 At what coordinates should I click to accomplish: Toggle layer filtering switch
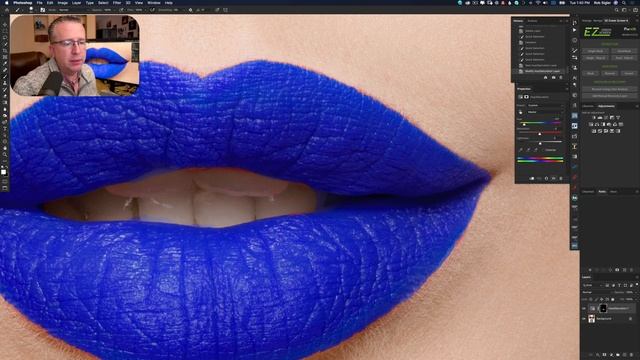coord(637,284)
